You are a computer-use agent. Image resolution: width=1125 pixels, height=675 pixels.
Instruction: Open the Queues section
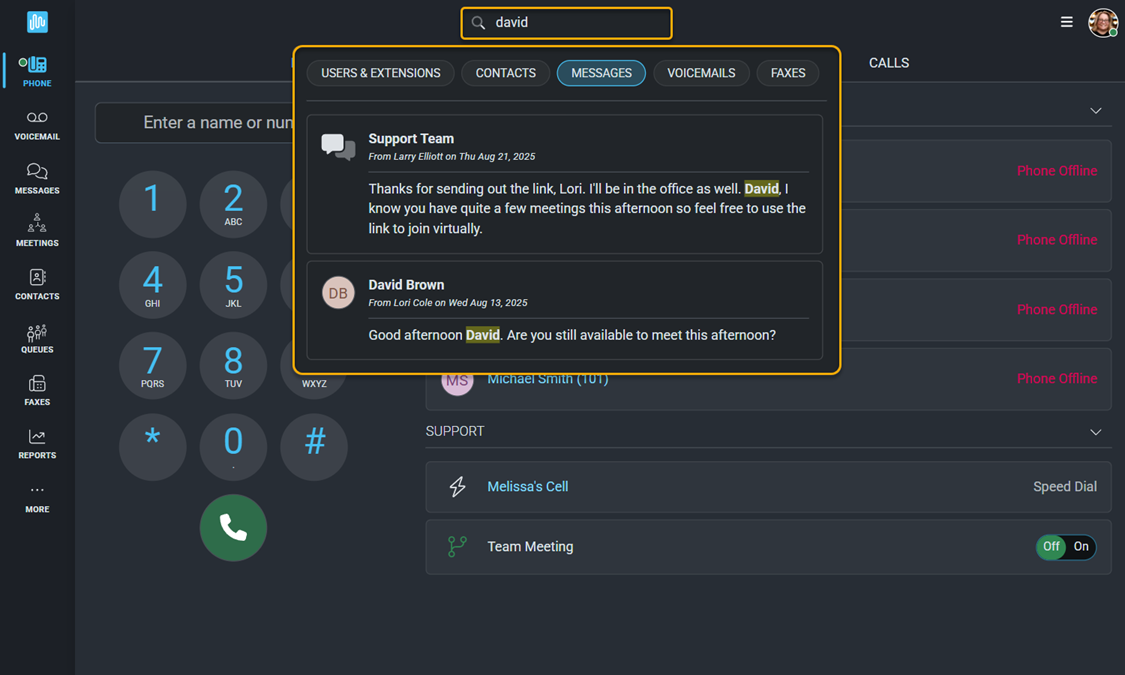point(37,338)
